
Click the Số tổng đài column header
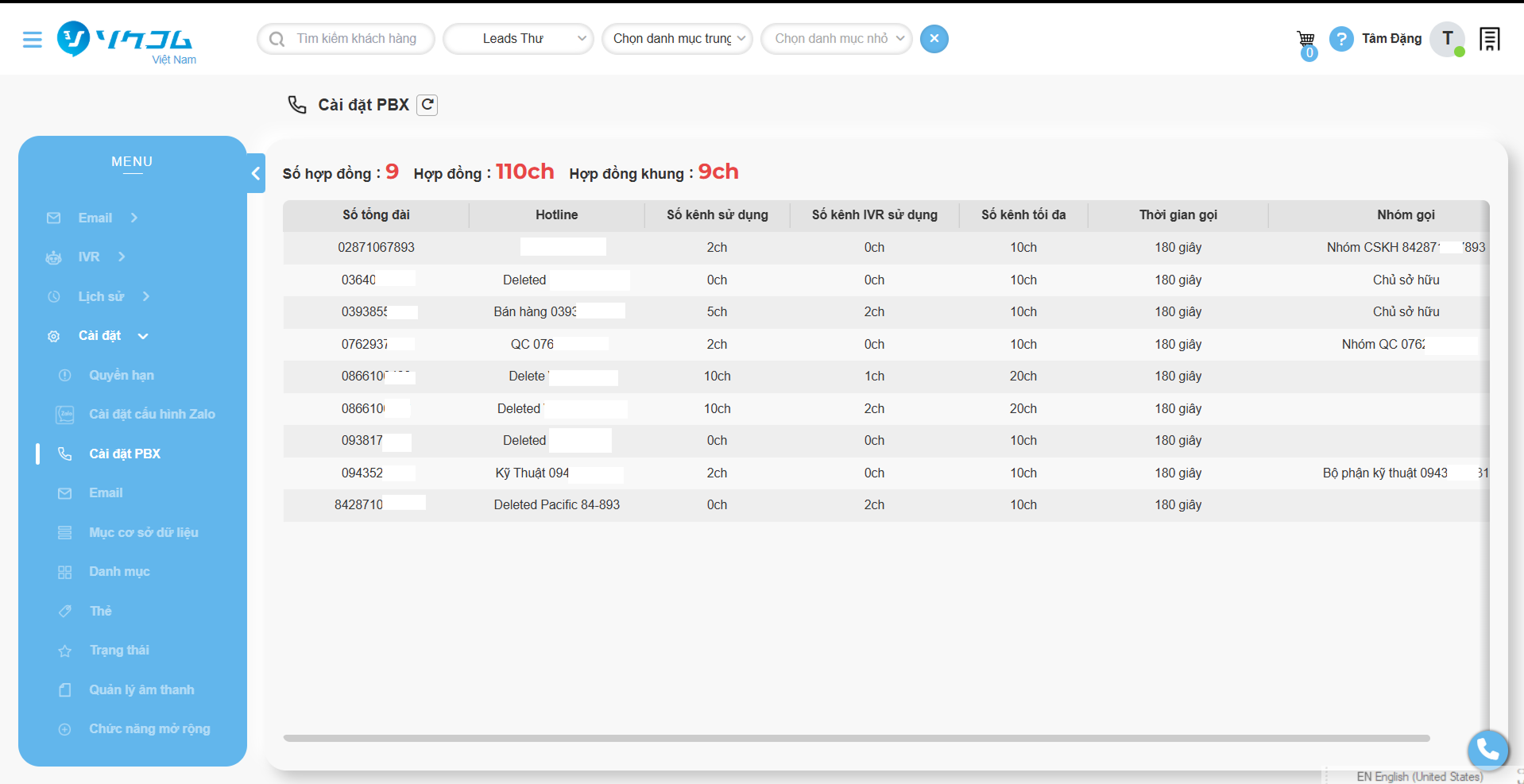click(376, 214)
